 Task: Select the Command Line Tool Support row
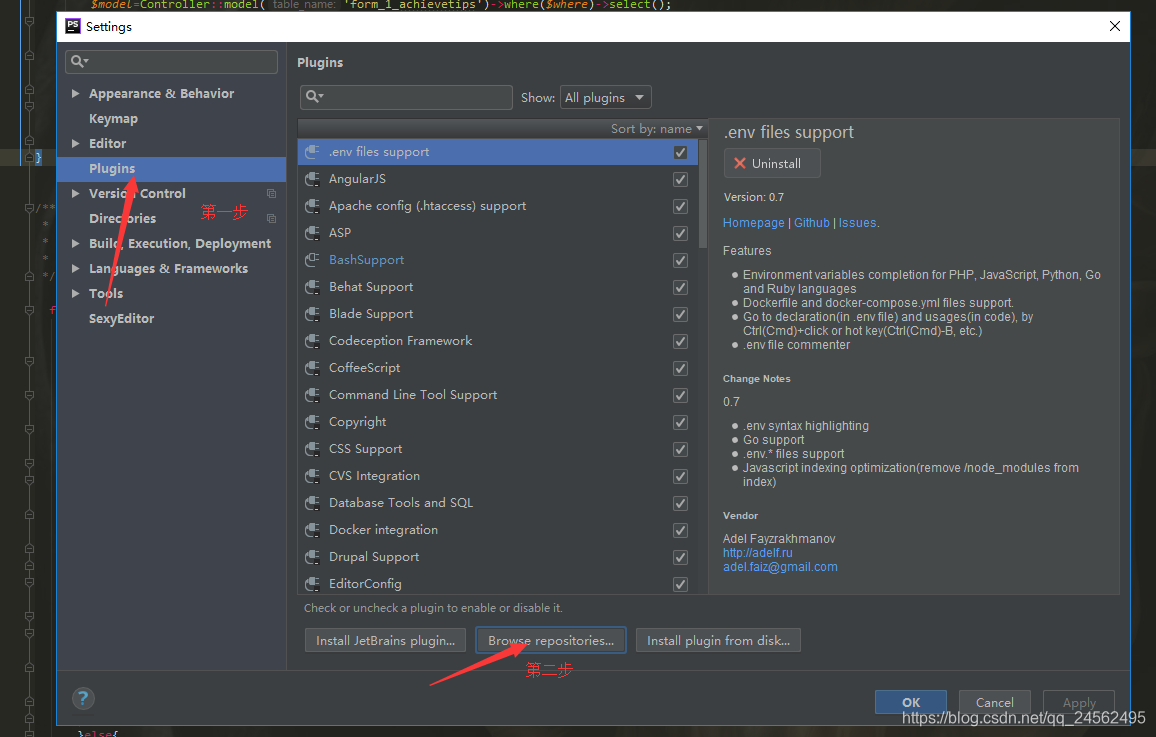pyautogui.click(x=498, y=395)
